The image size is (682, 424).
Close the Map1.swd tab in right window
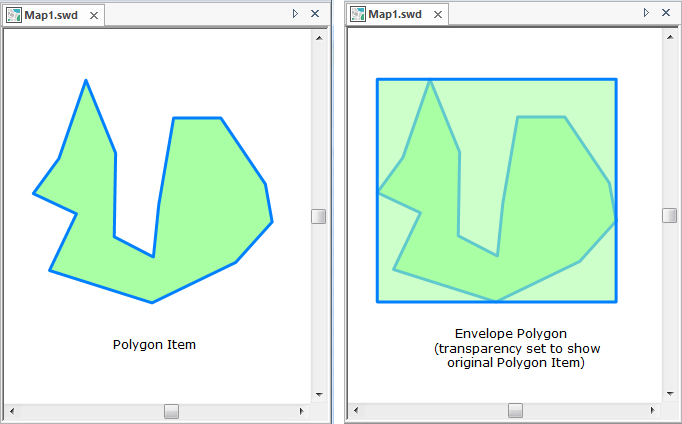tap(438, 15)
